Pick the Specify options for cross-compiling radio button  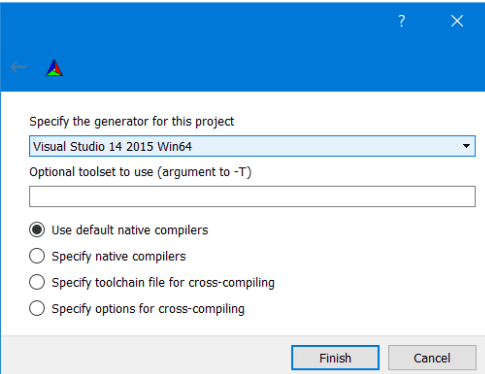(37, 308)
